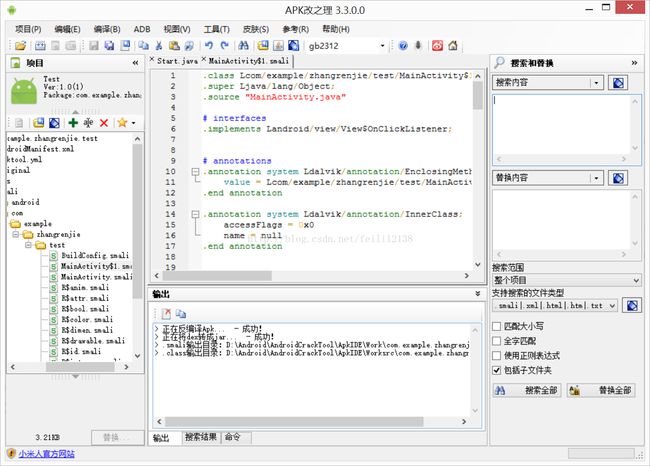The width and height of the screenshot is (650, 466).
Task: Click the project tree vertical scrollbar thumb
Action: [x=137, y=221]
